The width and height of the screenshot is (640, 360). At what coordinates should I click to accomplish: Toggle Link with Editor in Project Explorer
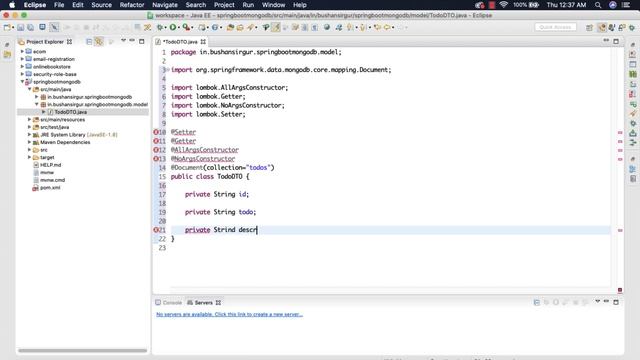coord(99,42)
